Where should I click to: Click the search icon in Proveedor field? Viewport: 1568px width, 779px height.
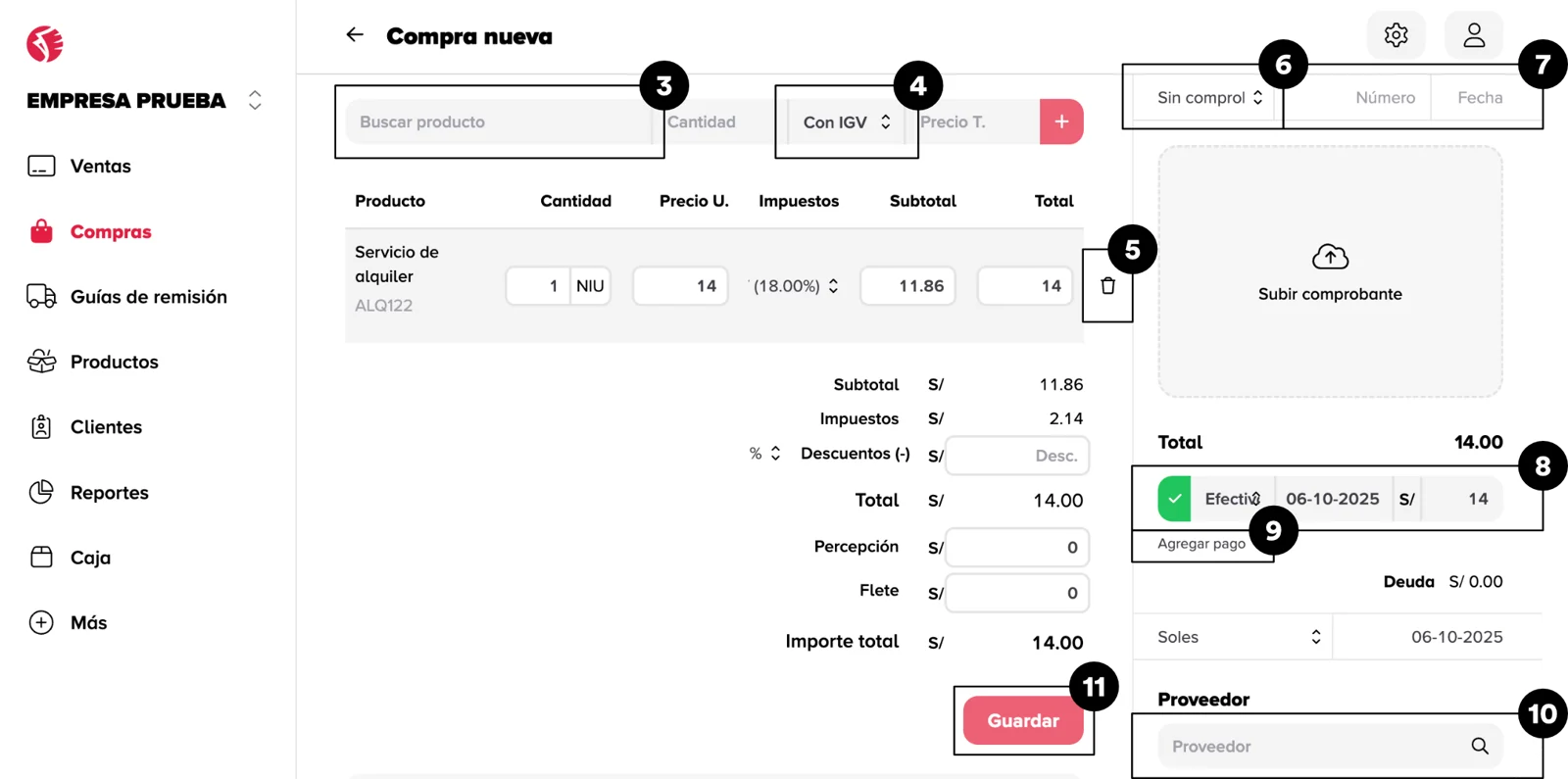(1480, 747)
